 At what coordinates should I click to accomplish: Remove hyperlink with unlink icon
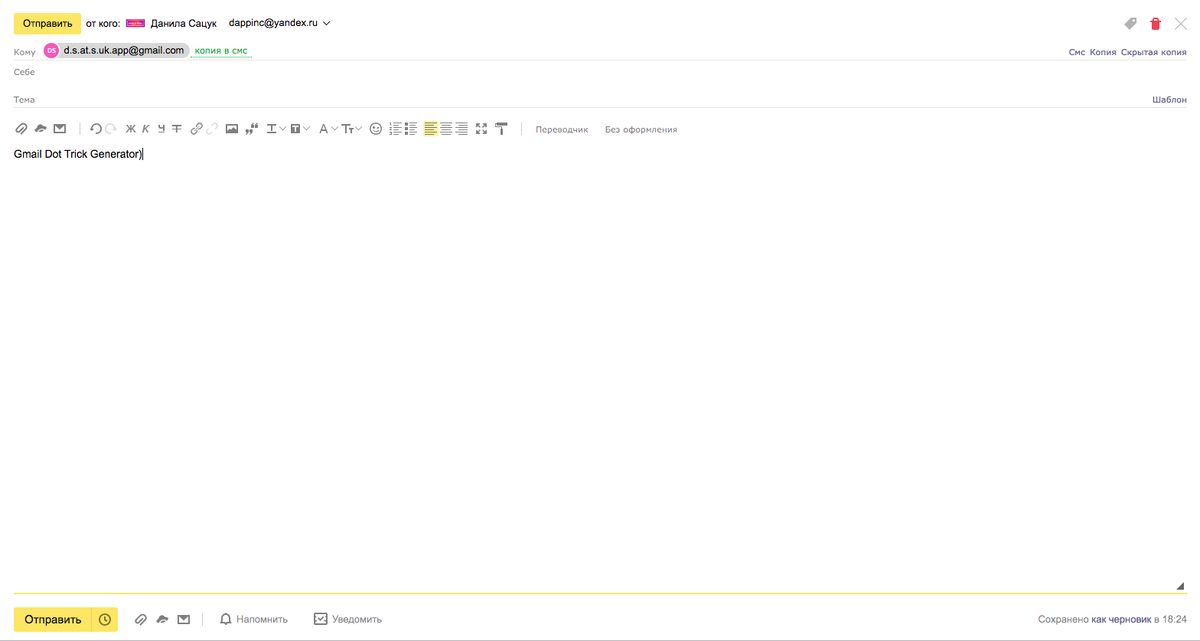[212, 129]
